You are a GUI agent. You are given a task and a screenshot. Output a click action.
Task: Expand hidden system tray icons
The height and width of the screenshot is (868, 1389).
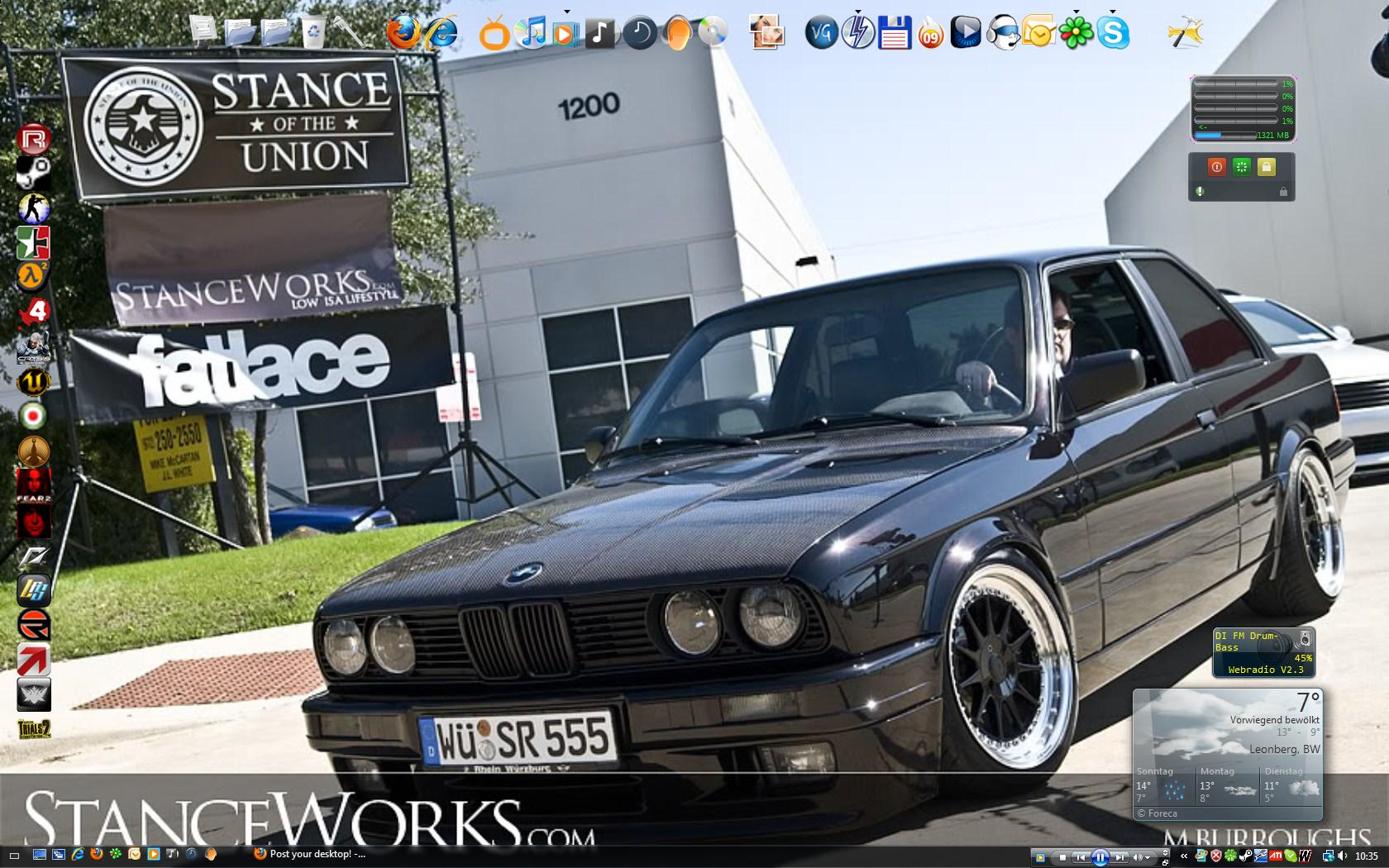[x=1184, y=856]
